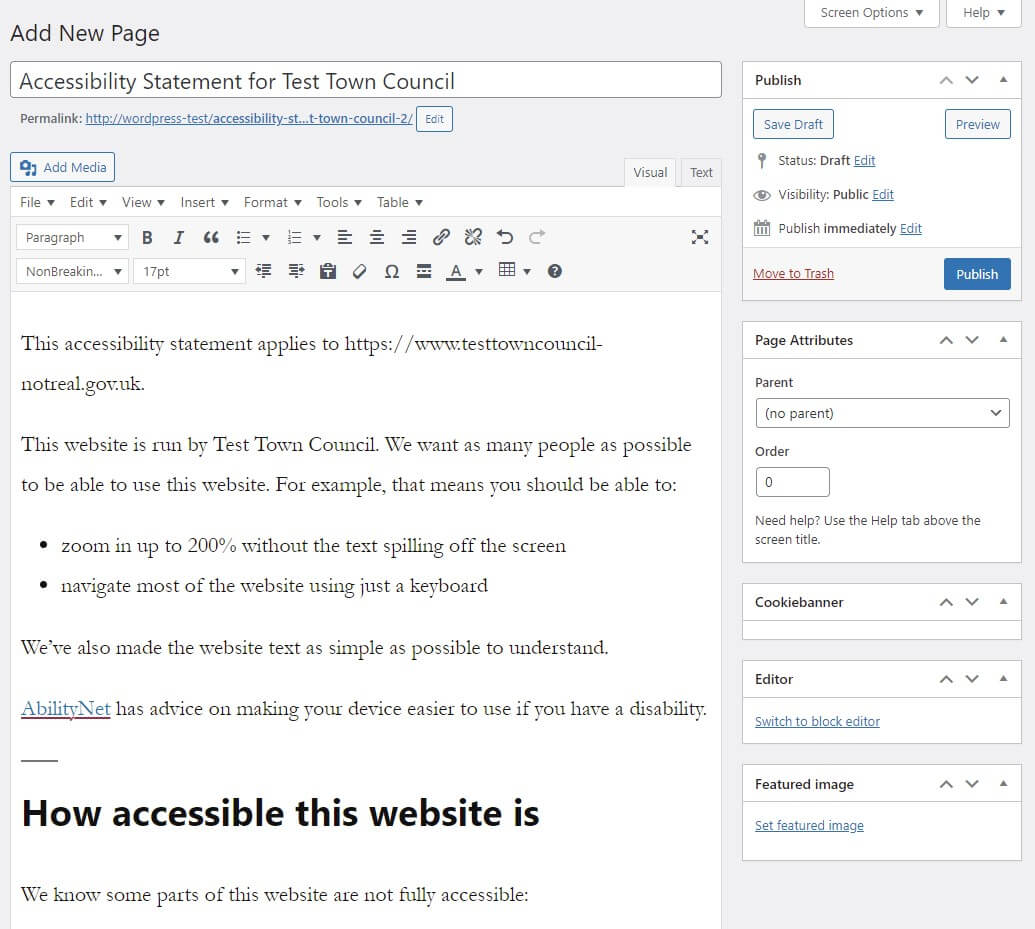Toggle the Editor panel
The height and width of the screenshot is (929, 1035).
point(1003,678)
